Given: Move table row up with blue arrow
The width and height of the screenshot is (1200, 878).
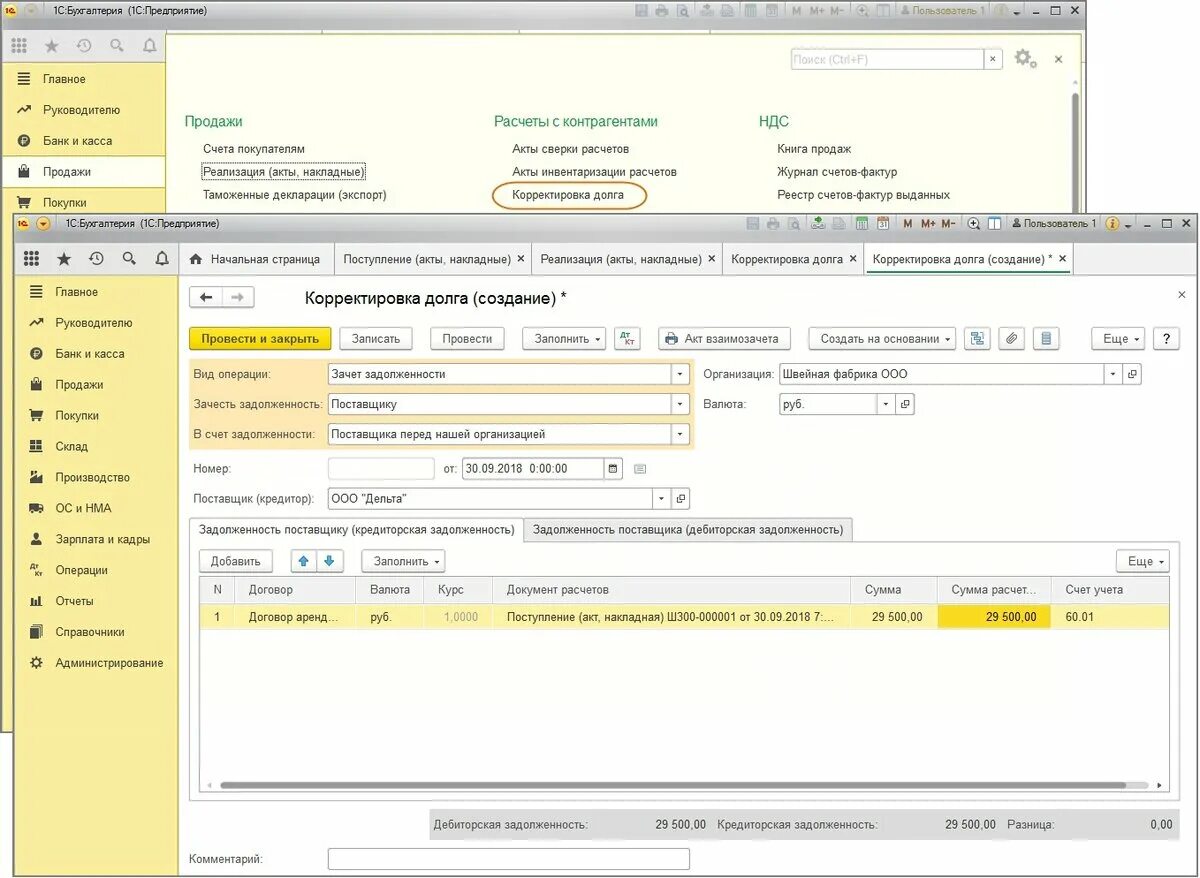Looking at the screenshot, I should point(304,561).
